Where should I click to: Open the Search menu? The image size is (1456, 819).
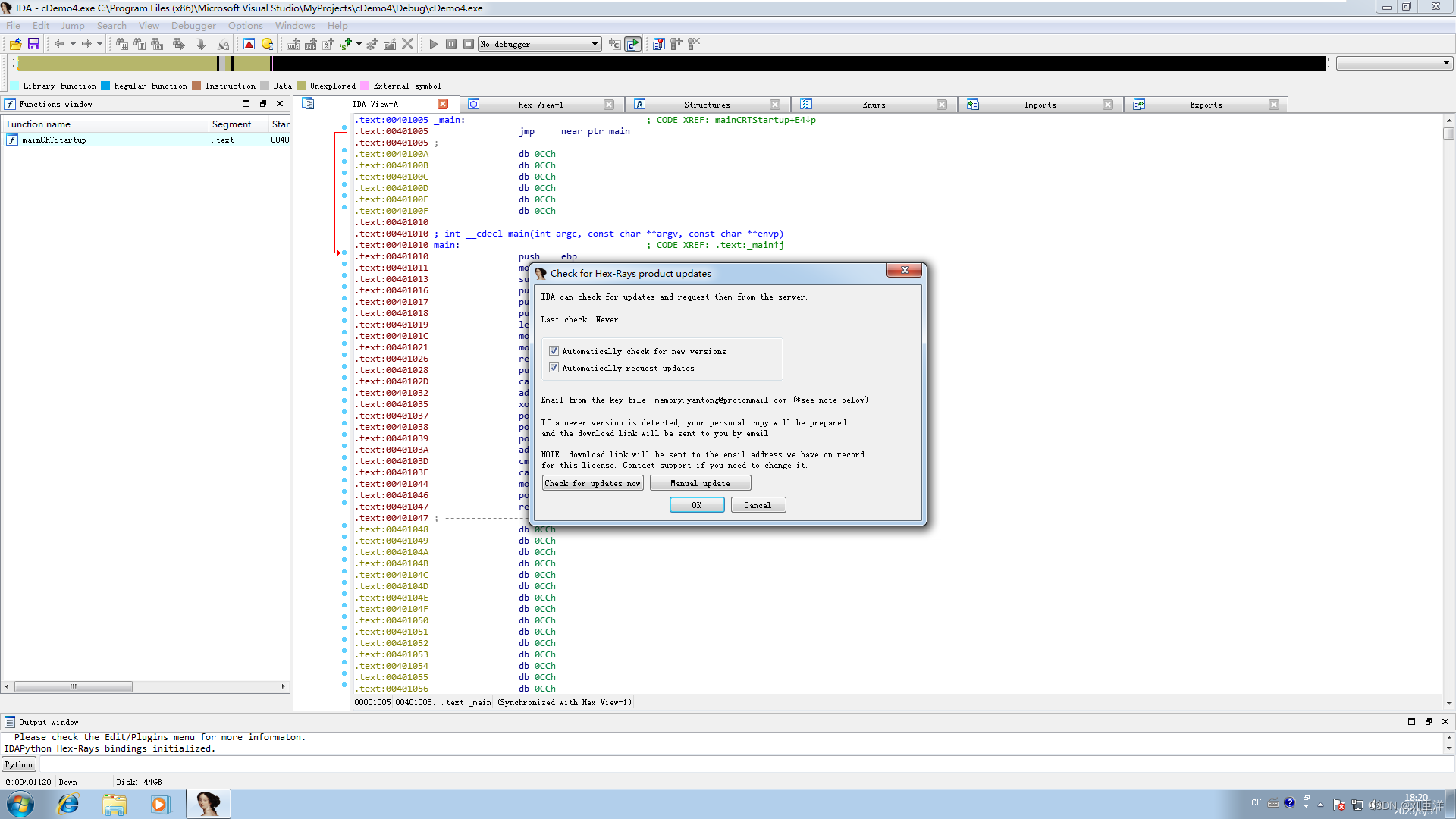[x=111, y=25]
